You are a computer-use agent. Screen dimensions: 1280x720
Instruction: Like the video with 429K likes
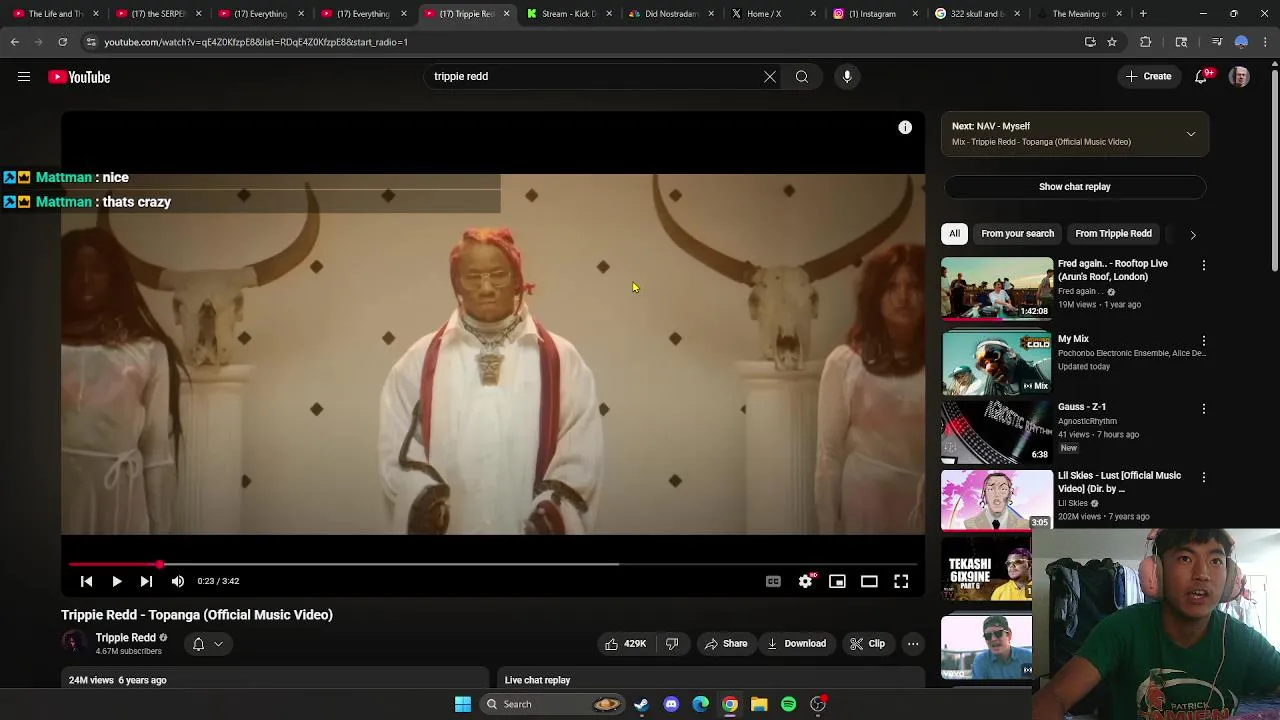[x=625, y=644]
